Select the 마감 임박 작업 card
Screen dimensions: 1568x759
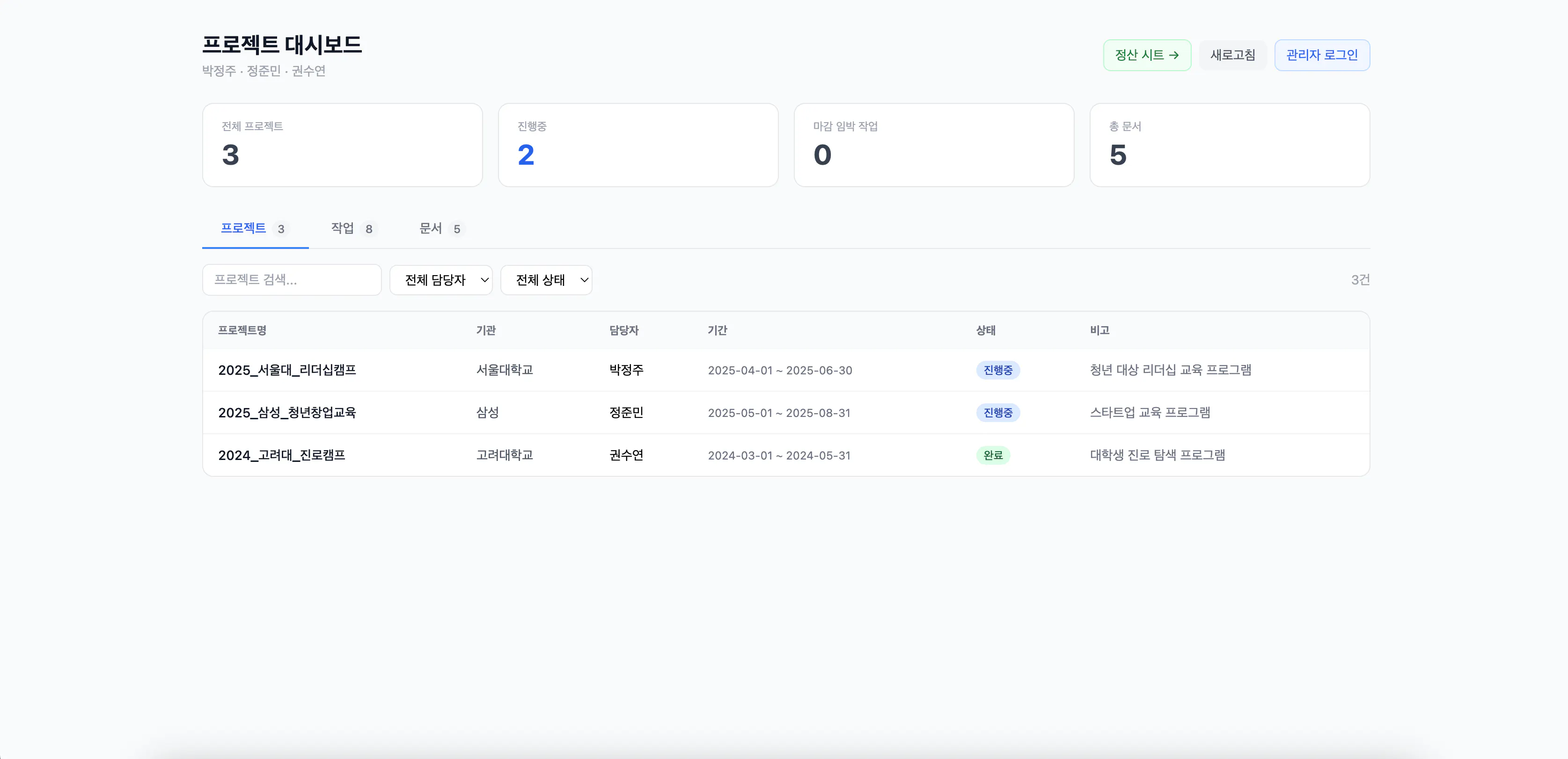click(x=934, y=145)
